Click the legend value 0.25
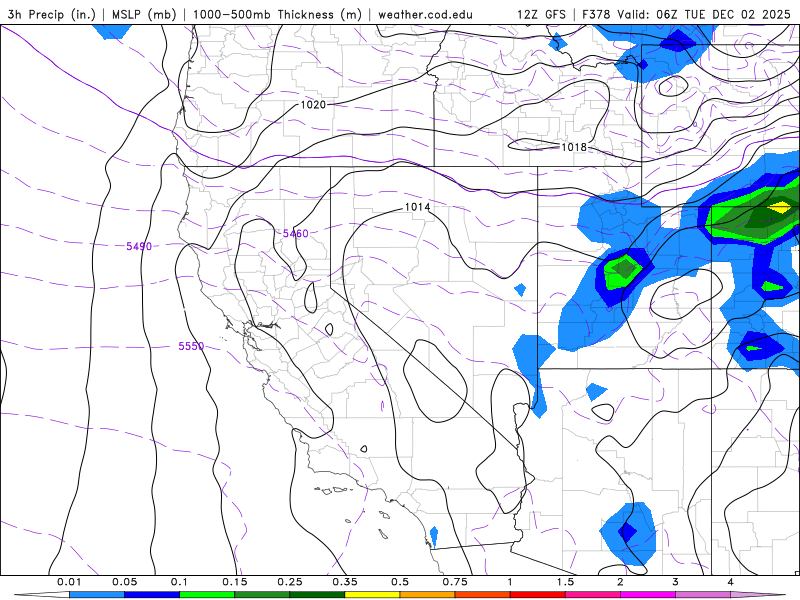 [290, 582]
